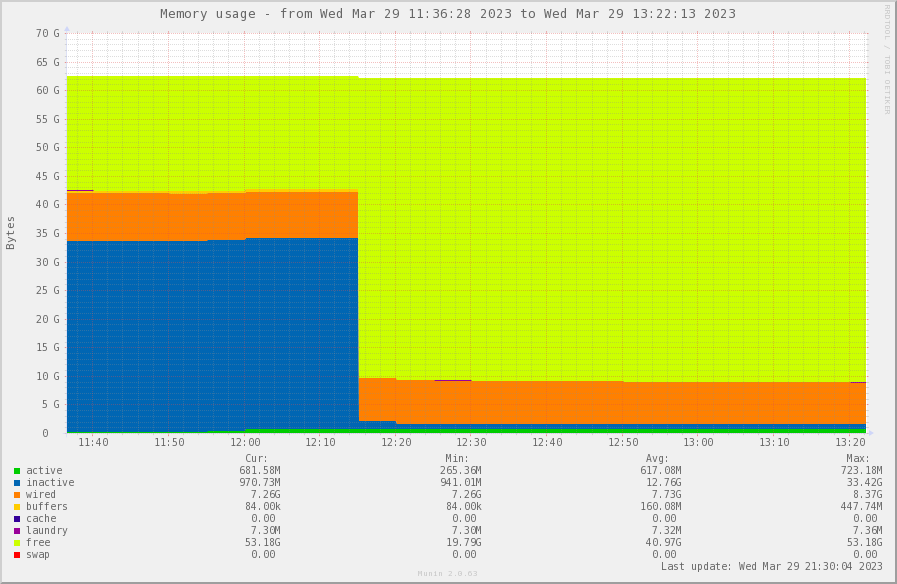
Task: Click the RRDTOOL / TOBI OETIKER vertical text
Action: coord(886,60)
